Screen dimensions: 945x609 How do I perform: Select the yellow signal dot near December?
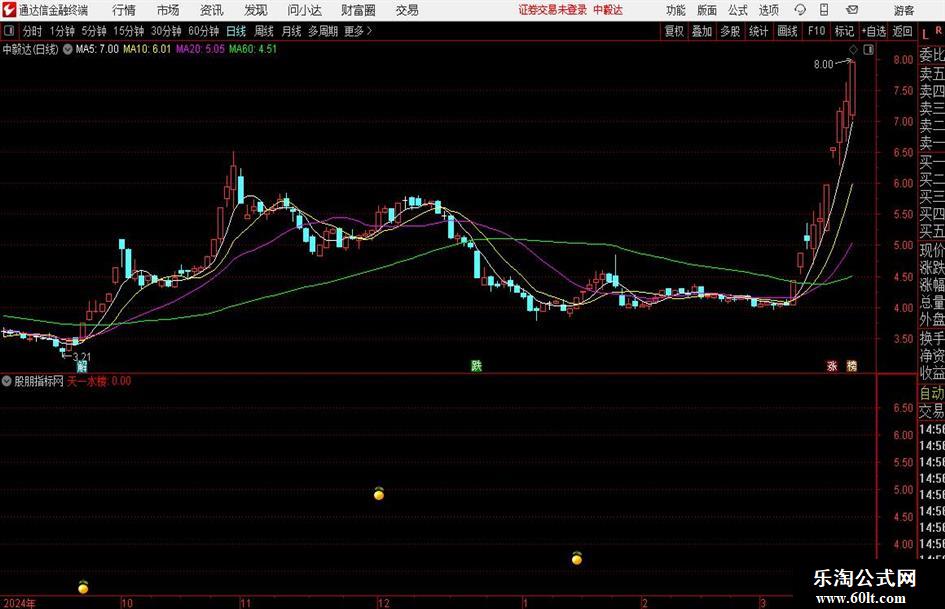click(x=378, y=493)
